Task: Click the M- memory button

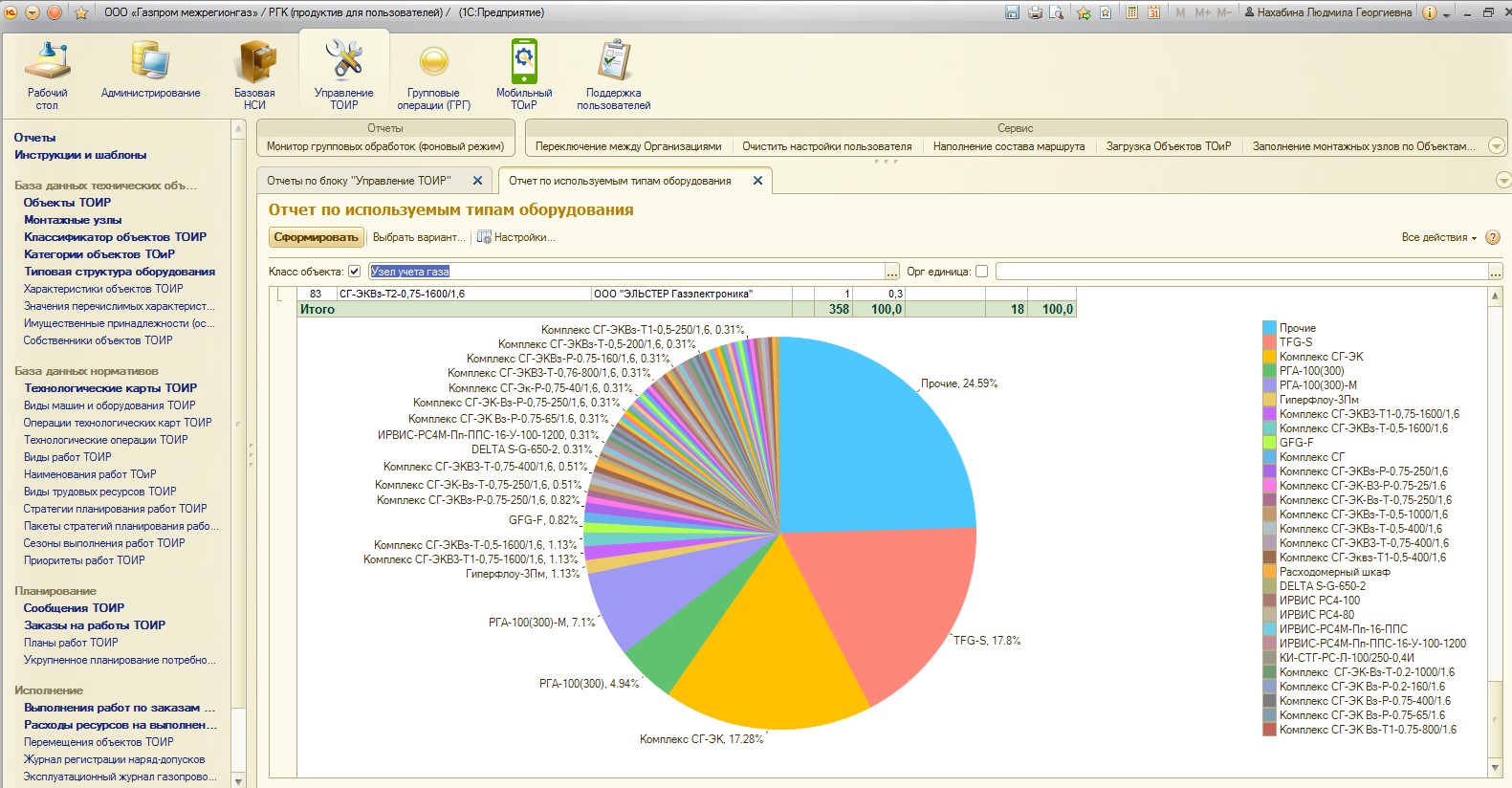Action: click(1224, 12)
